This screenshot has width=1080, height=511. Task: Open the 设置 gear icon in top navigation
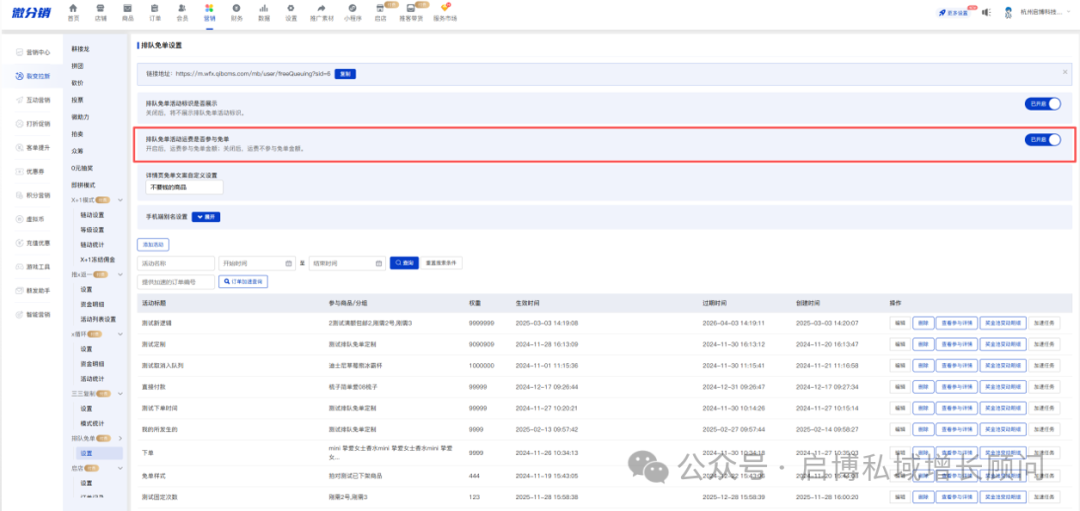(x=291, y=8)
